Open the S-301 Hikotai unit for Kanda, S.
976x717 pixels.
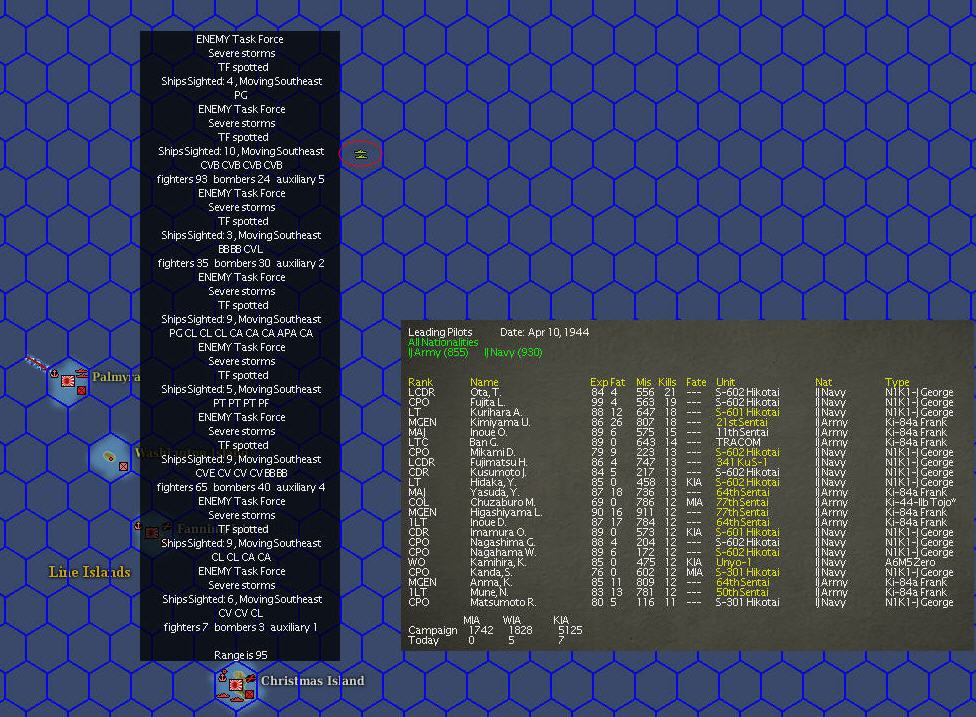[747, 572]
